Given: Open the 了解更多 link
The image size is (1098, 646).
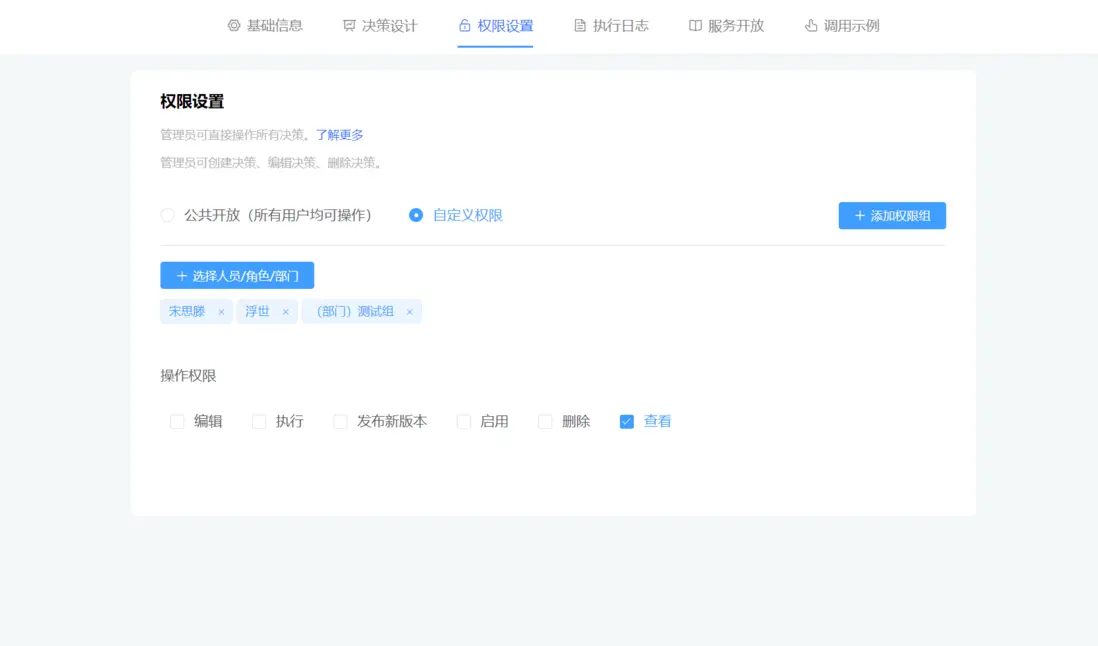Looking at the screenshot, I should [x=341, y=134].
